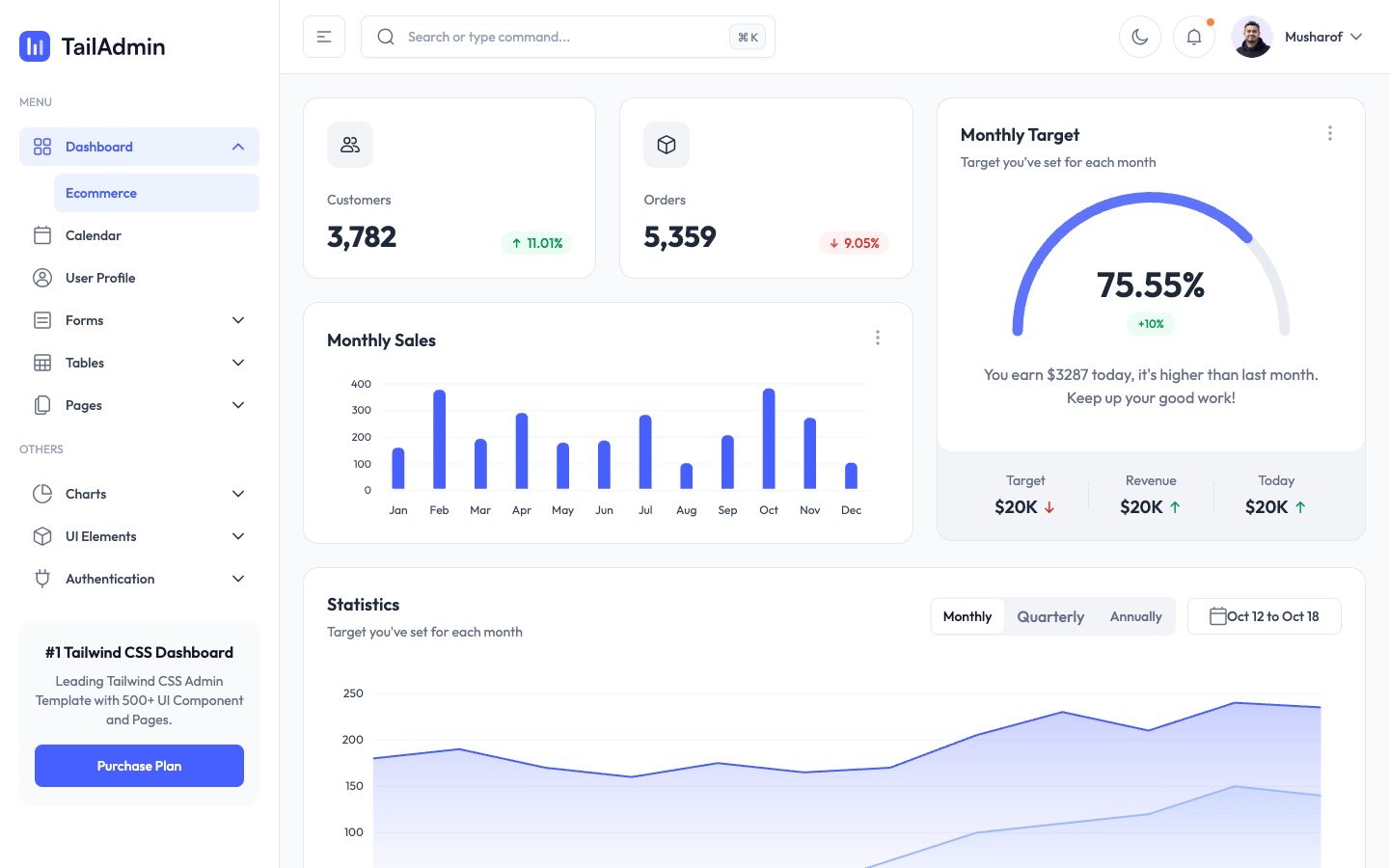The image size is (1389, 868).
Task: Click the October bar in Monthly Sales
Action: pyautogui.click(x=769, y=439)
